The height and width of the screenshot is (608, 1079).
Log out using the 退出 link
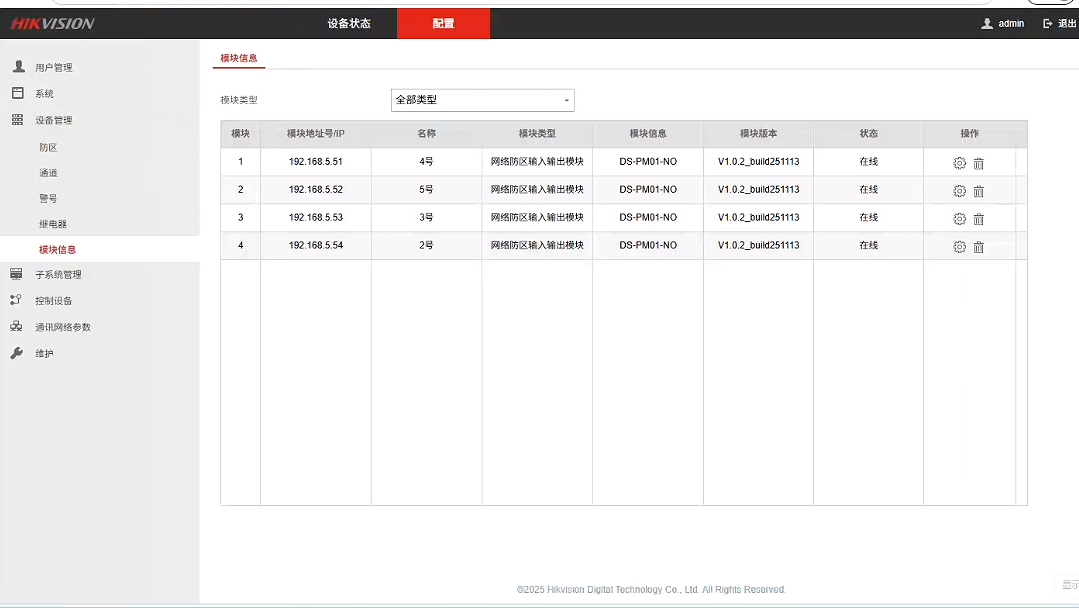tap(1059, 24)
